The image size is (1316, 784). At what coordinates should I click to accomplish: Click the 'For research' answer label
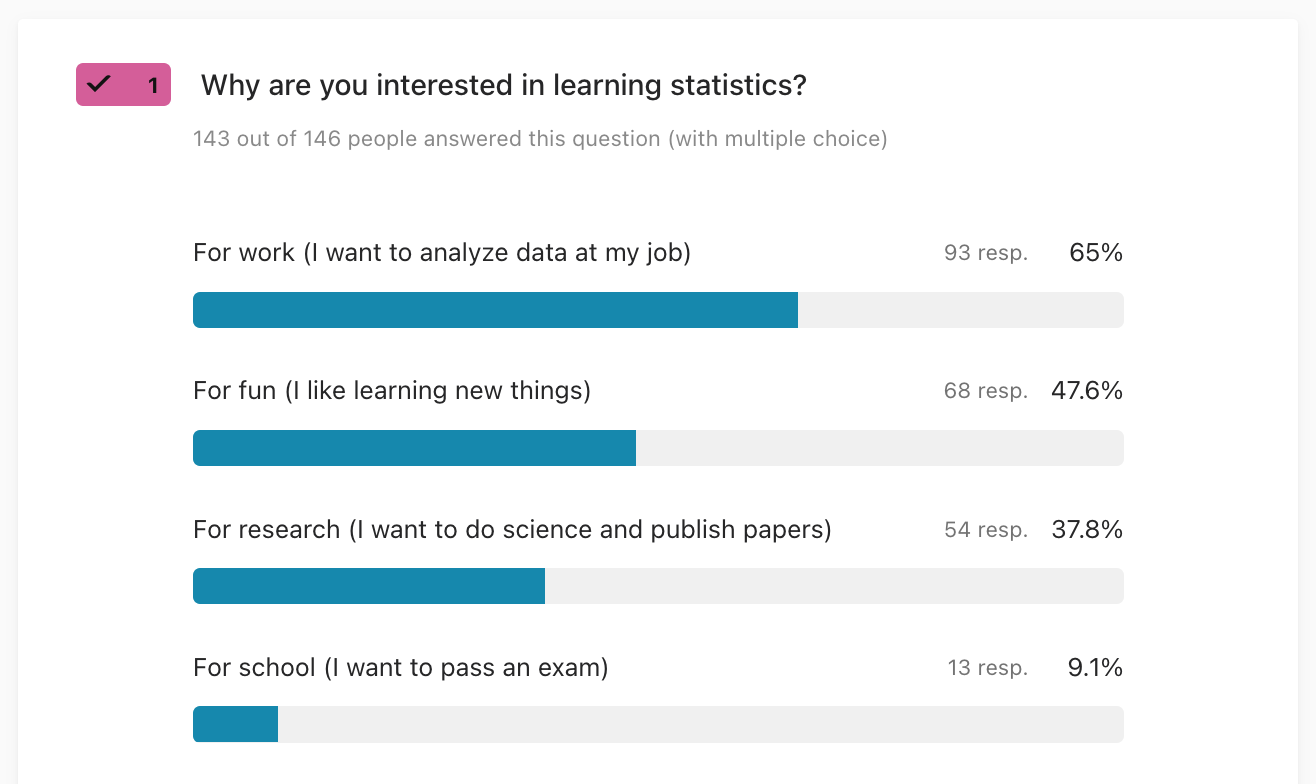pos(512,529)
